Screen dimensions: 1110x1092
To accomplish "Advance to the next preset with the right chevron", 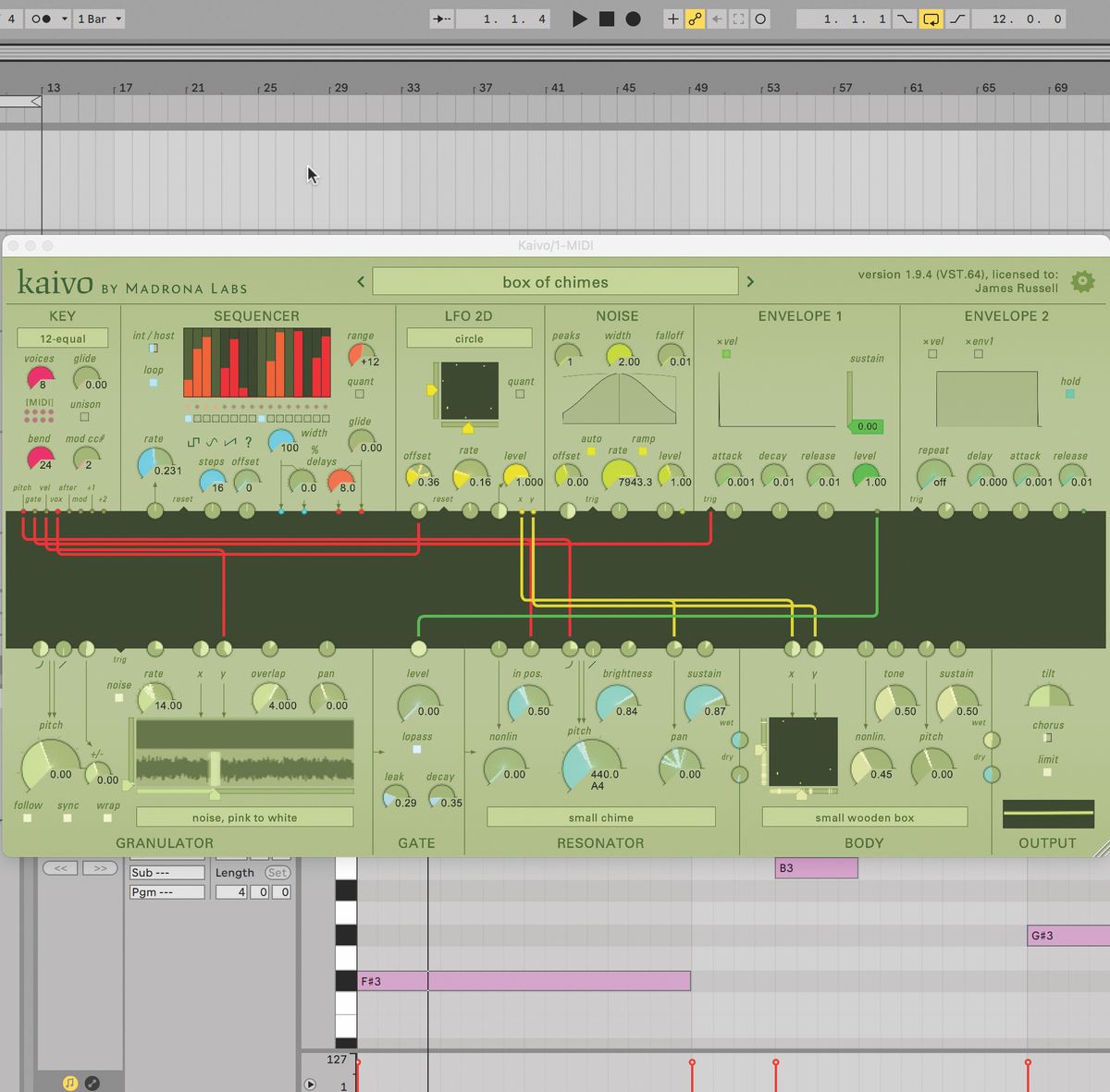I will click(750, 281).
